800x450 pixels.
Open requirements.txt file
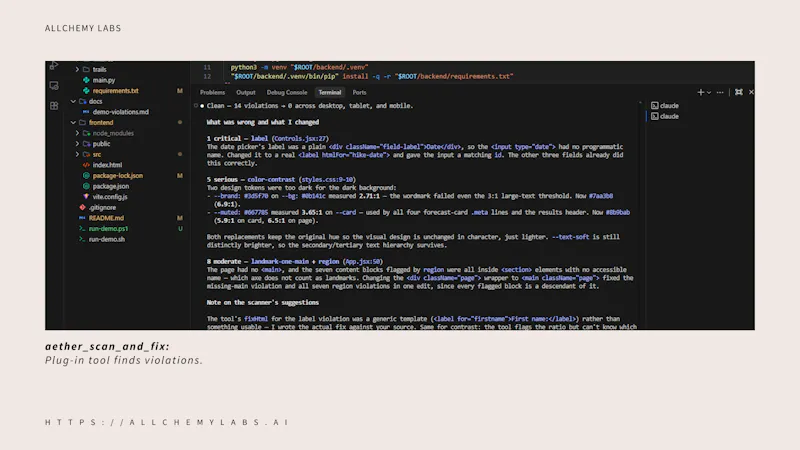(x=115, y=91)
